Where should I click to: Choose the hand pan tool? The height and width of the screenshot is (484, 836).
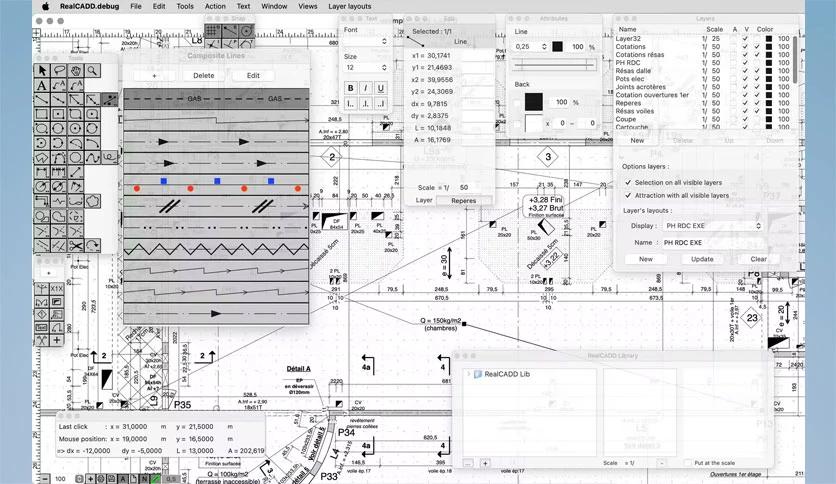click(76, 70)
